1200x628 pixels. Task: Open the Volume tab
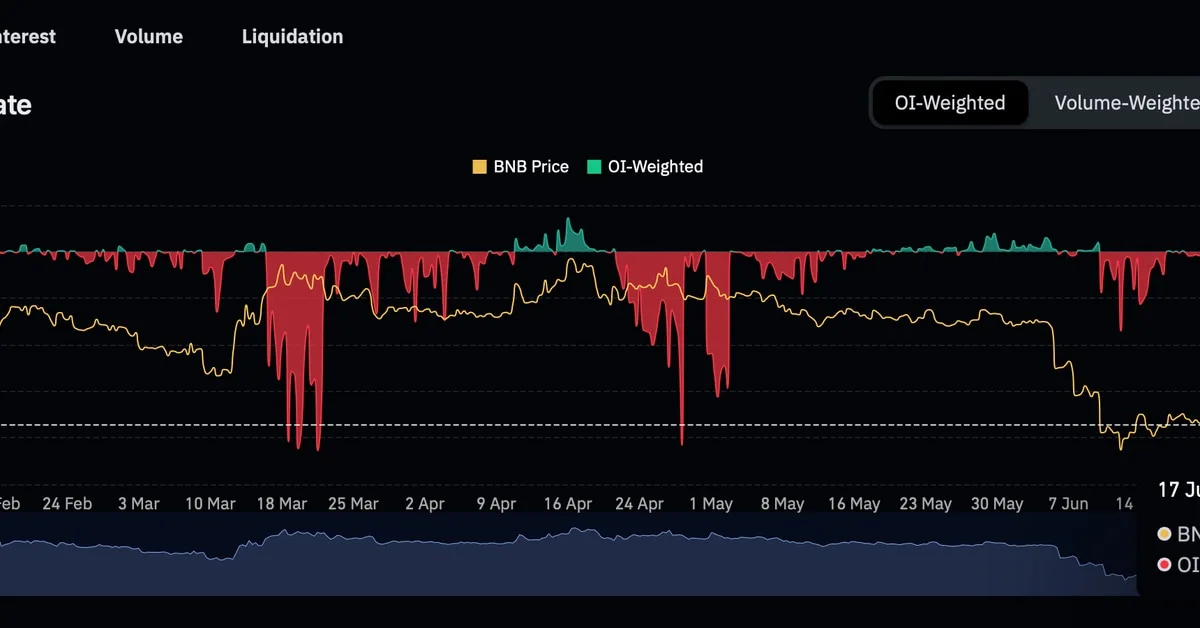(149, 37)
